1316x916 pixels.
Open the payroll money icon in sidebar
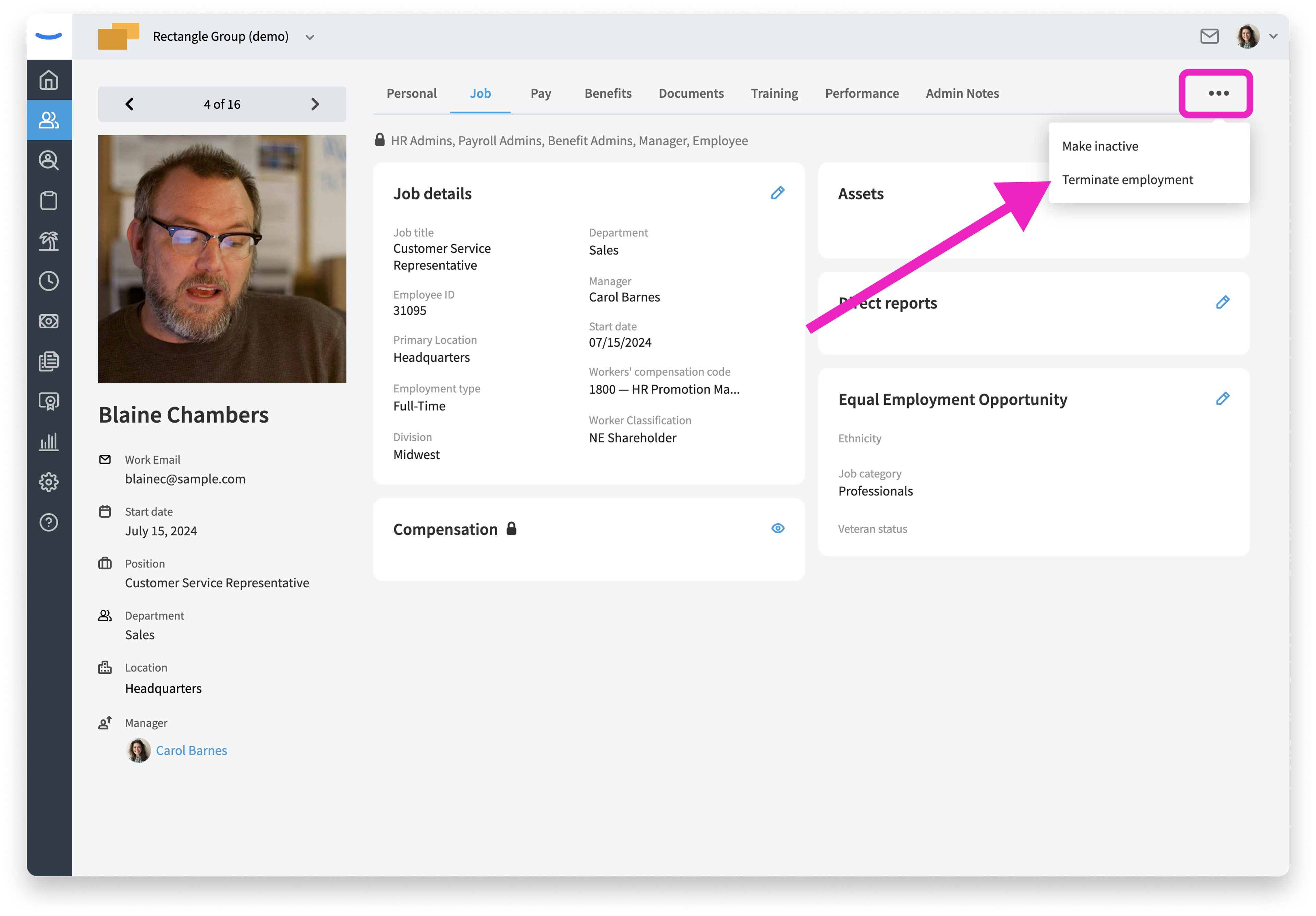tap(49, 321)
